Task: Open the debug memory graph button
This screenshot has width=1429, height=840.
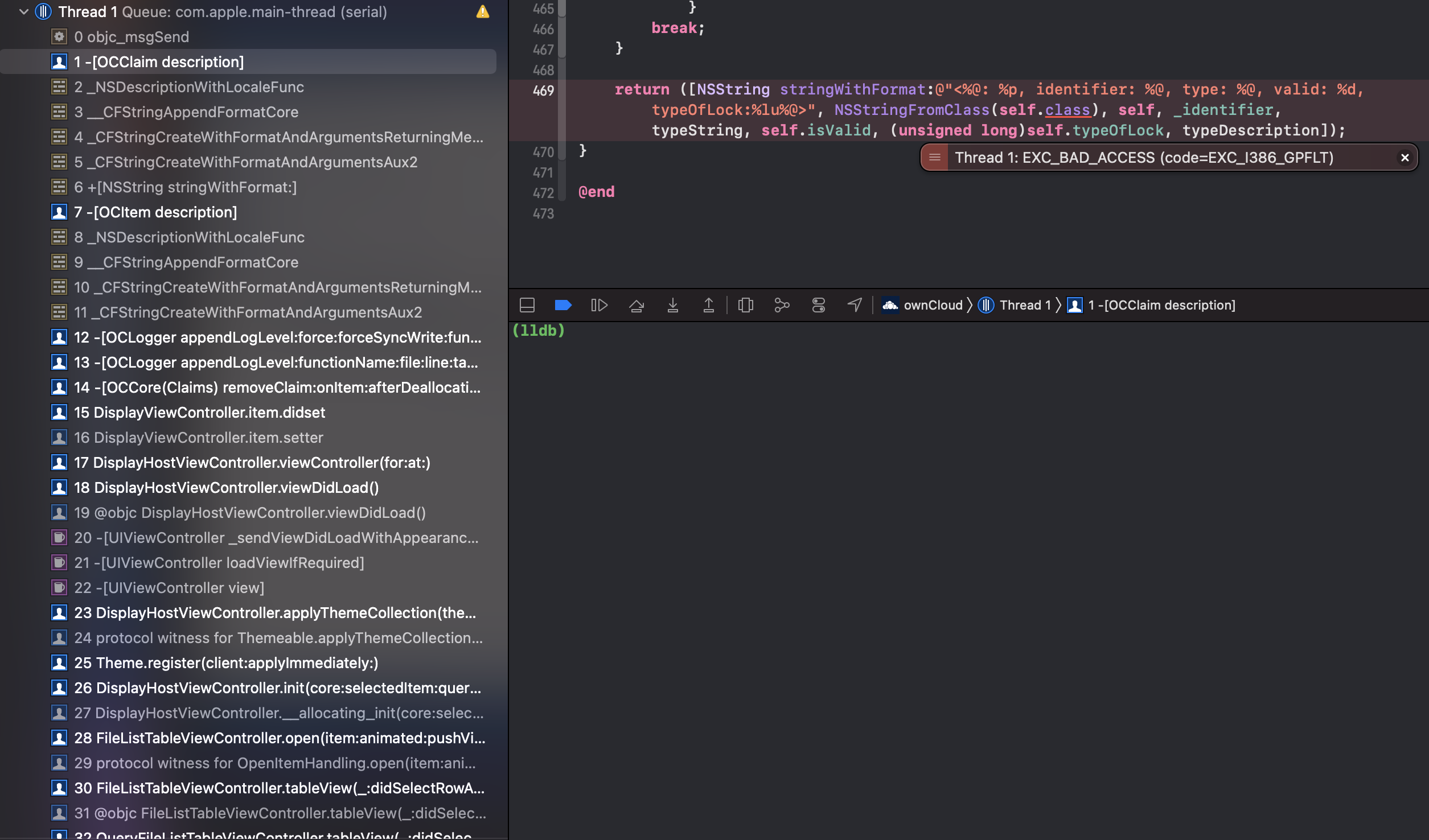Action: (x=782, y=306)
